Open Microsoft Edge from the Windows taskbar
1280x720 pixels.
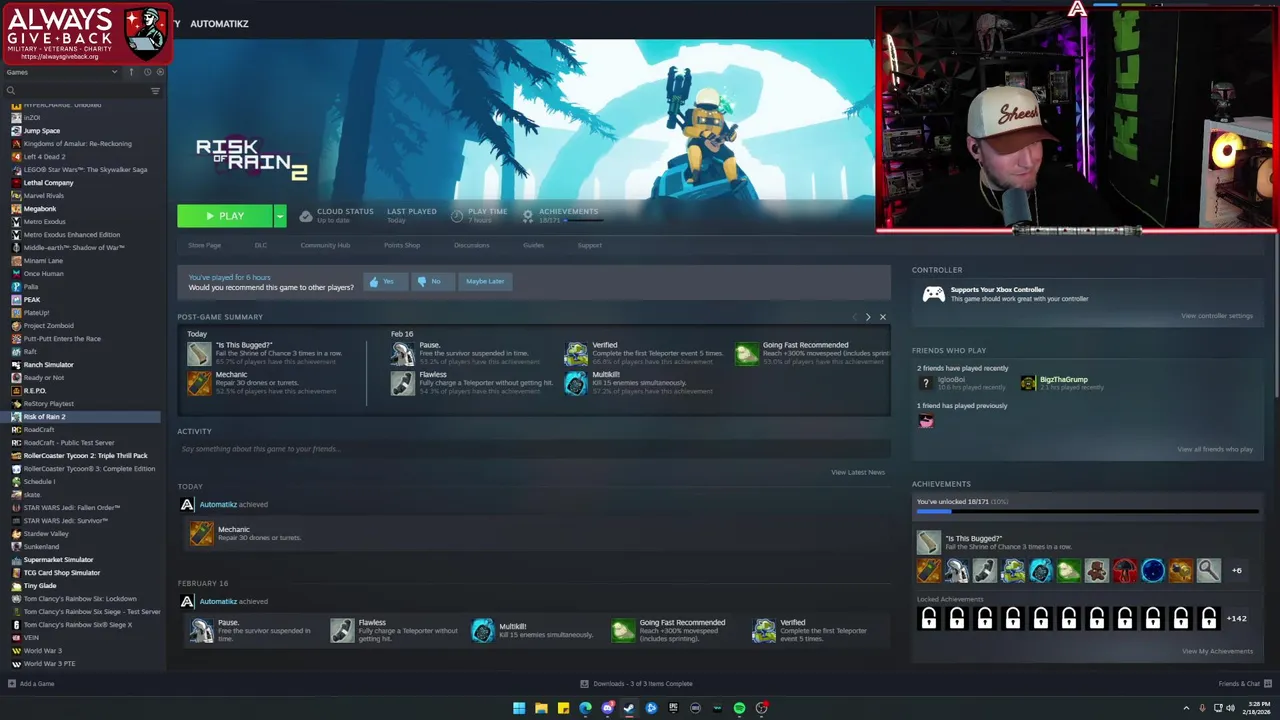(585, 708)
